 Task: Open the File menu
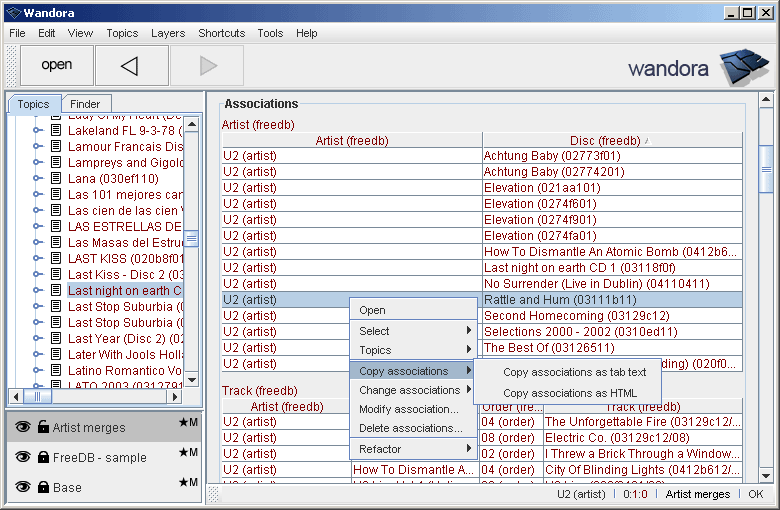point(17,33)
